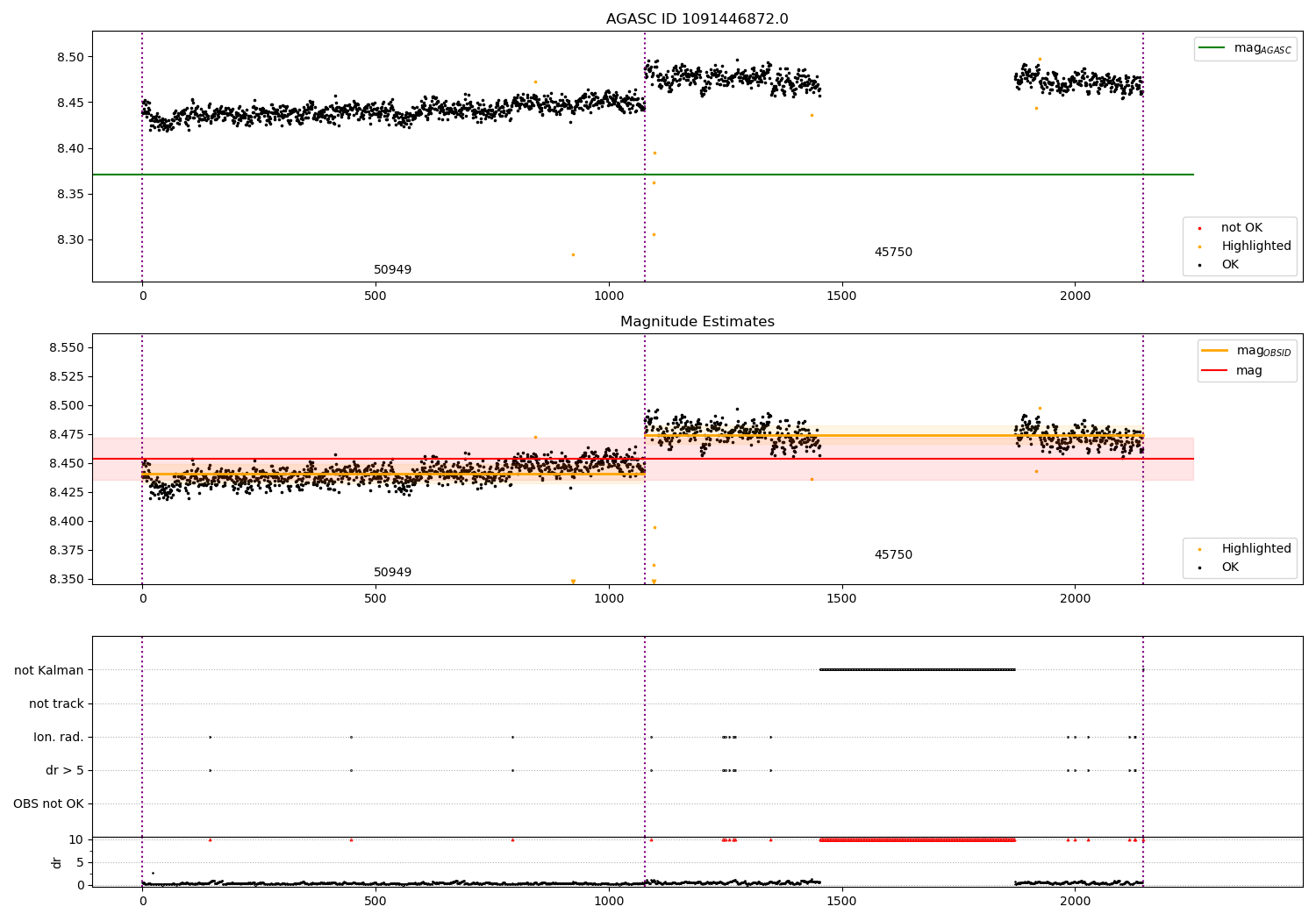
Task: Select the mag AGASC legend entry
Action: point(1246,48)
